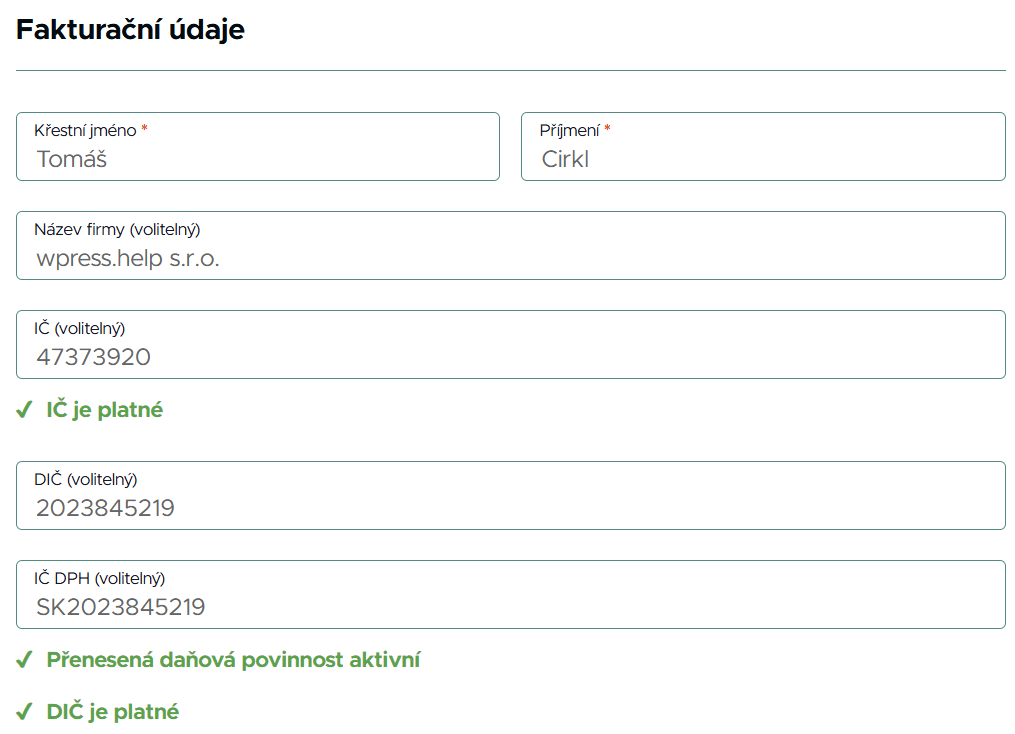Image resolution: width=1015 pixels, height=734 pixels.
Task: Click the 'IČ je platné' validation message
Action: click(104, 410)
